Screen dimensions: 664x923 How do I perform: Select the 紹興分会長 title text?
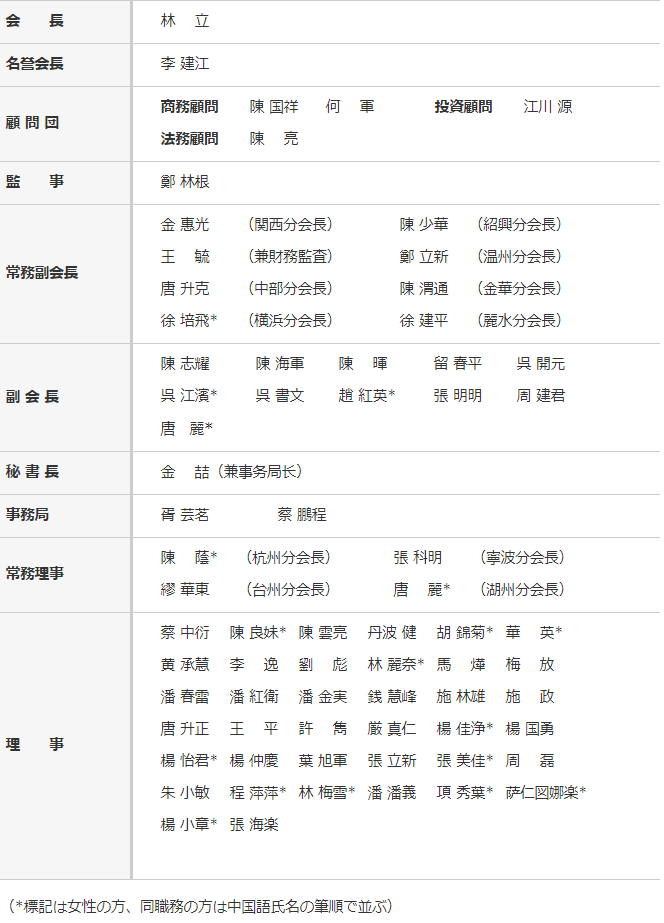coord(519,225)
